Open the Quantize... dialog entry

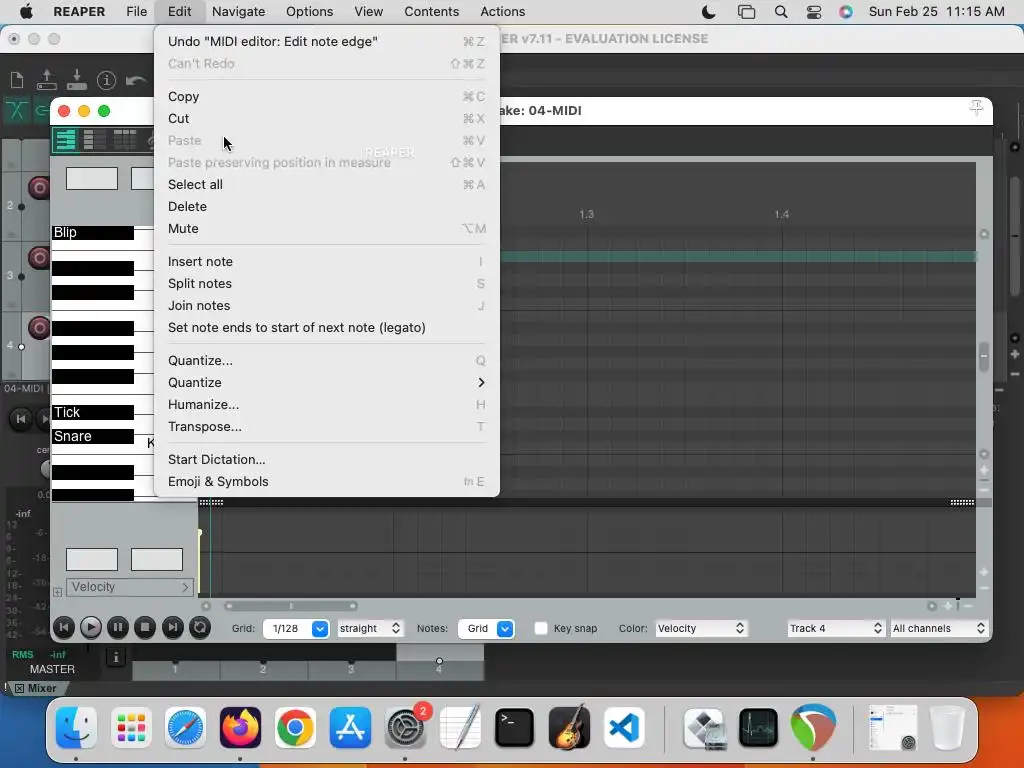pyautogui.click(x=327, y=361)
